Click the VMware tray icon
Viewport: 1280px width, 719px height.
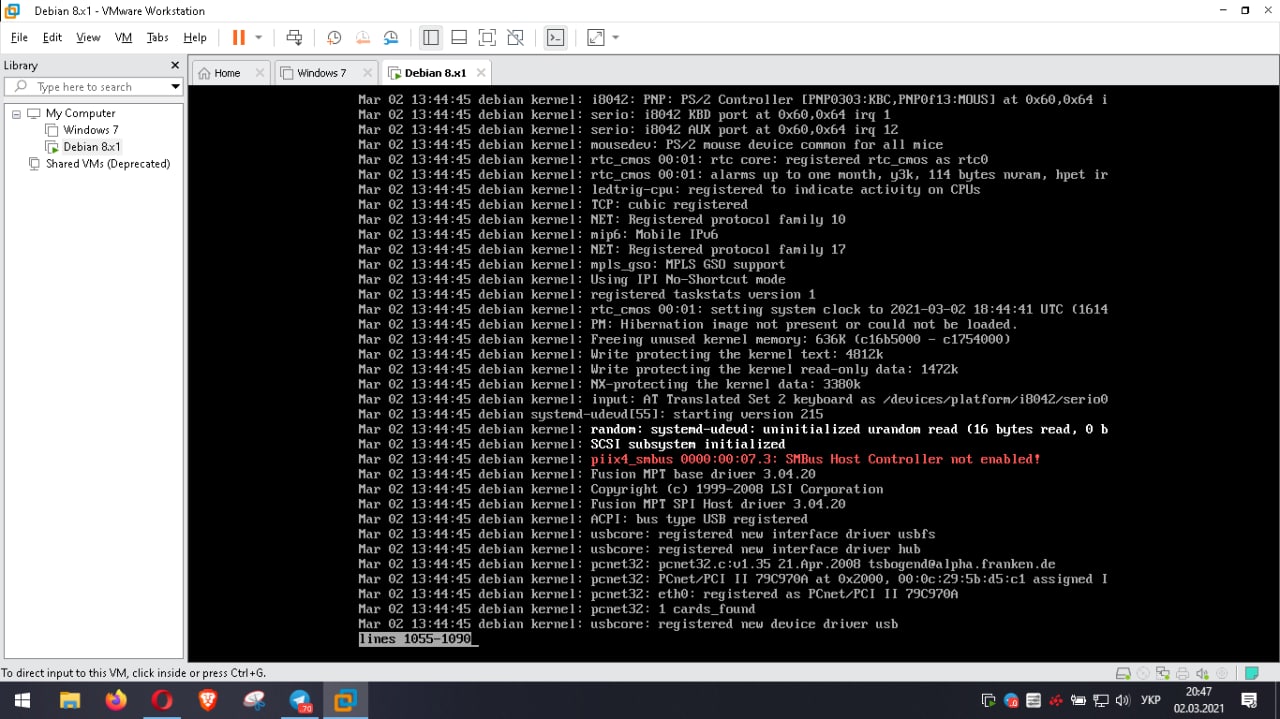(x=988, y=700)
